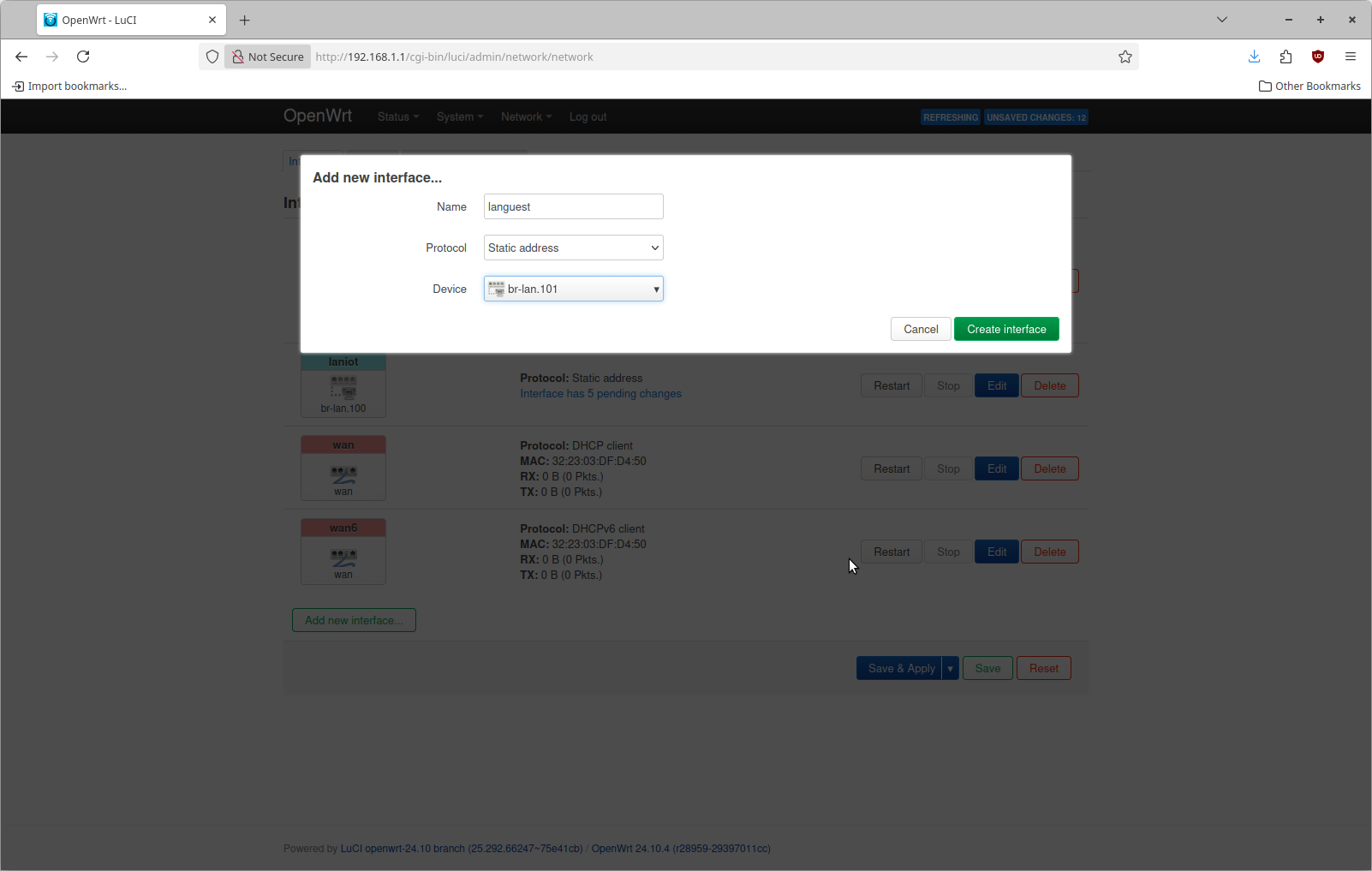Open a new browser tab
The width and height of the screenshot is (1372, 871).
pos(245,20)
